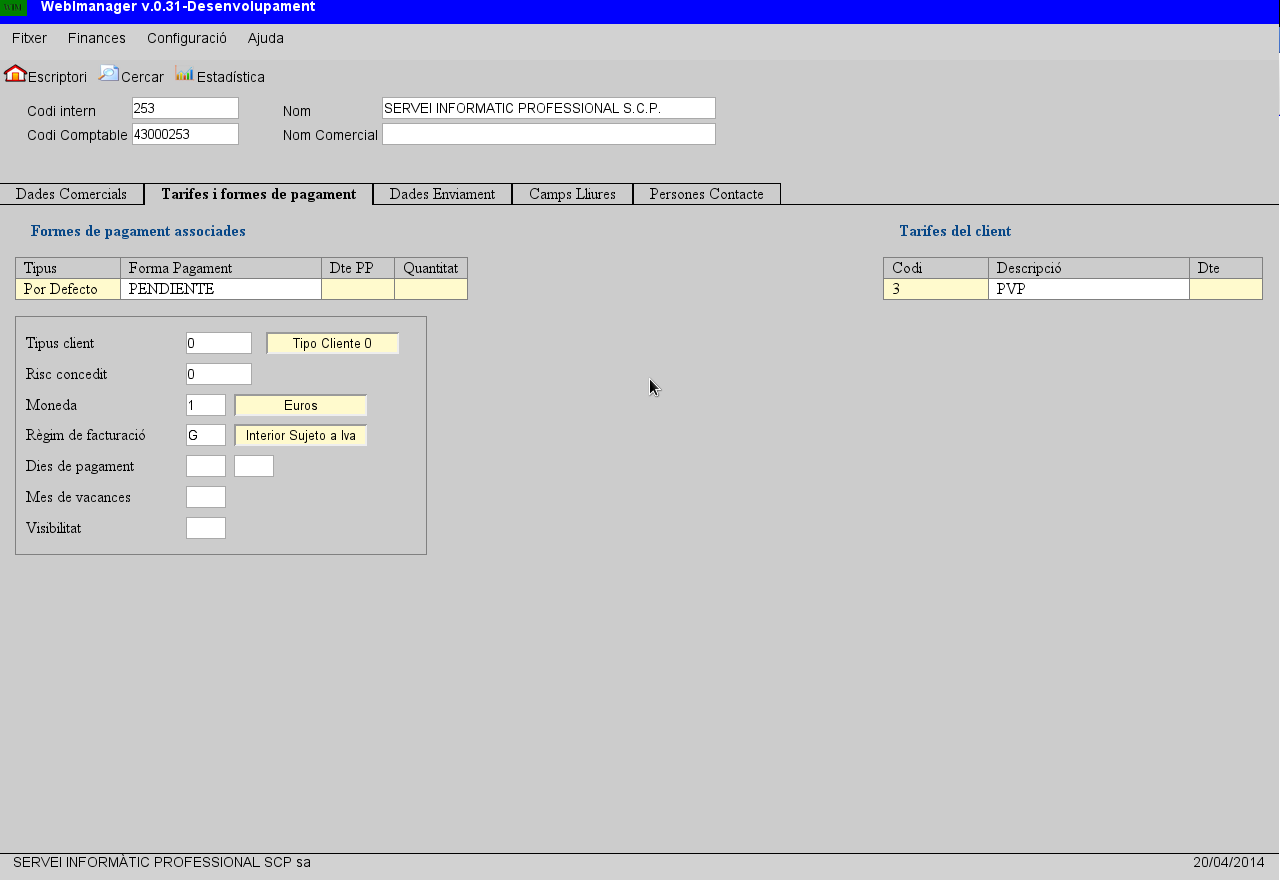Click the Cercar search icon

[x=131, y=75]
